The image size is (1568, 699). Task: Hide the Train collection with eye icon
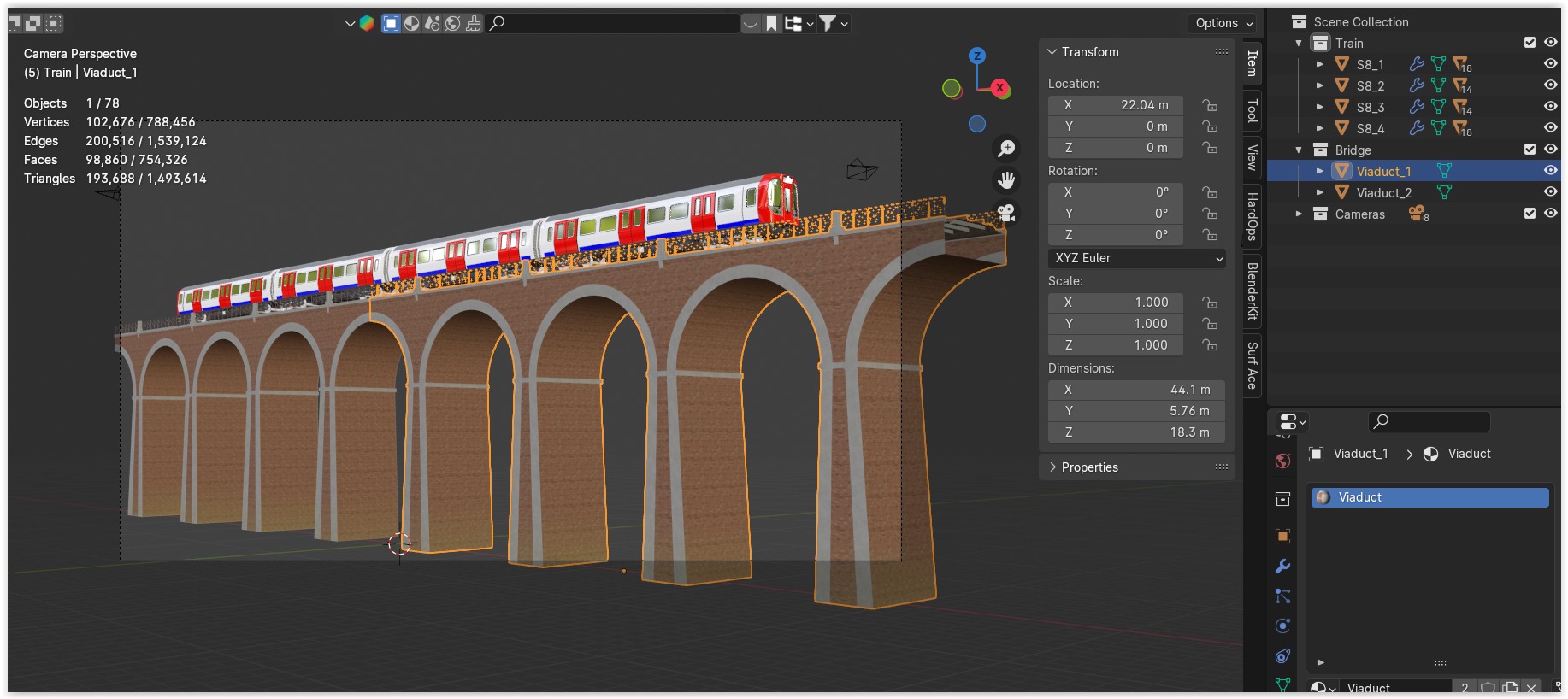pos(1550,43)
